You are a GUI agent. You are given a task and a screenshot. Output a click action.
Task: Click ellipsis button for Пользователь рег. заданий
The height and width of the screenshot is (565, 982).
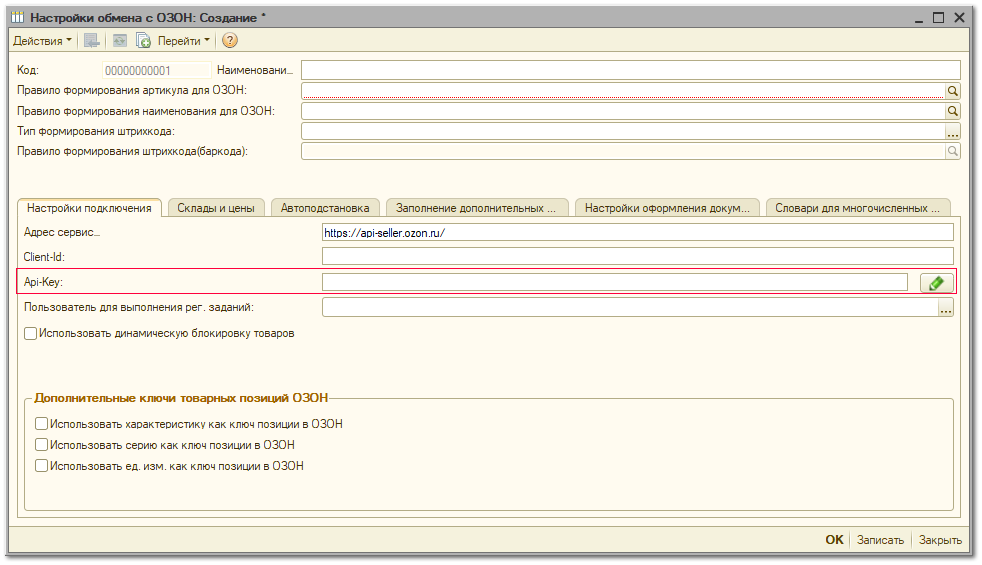coord(946,308)
